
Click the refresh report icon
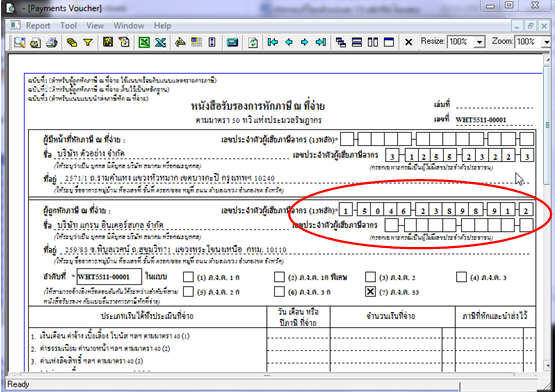pyautogui.click(x=253, y=42)
